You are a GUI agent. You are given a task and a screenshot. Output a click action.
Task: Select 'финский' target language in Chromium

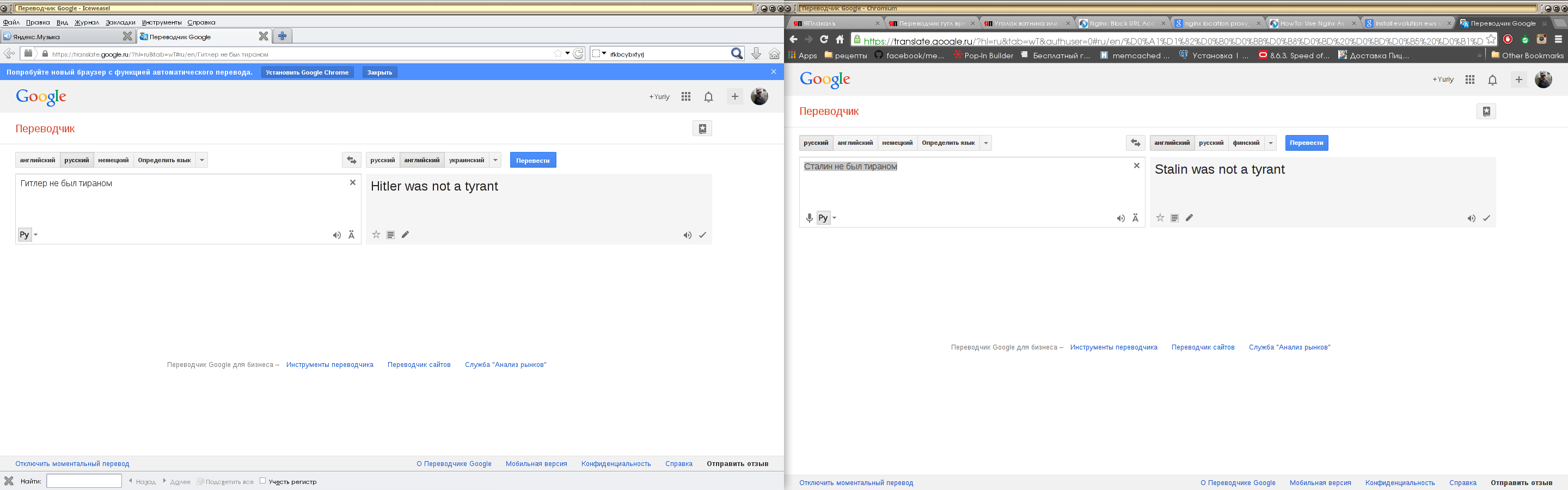coord(1245,143)
